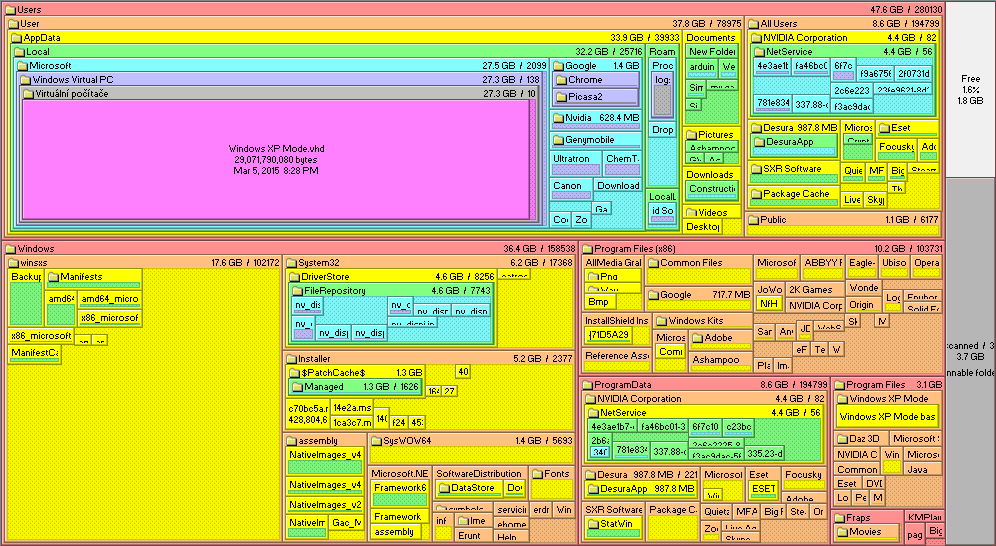Open the Pictures folder block
The width and height of the screenshot is (996, 546).
(711, 135)
